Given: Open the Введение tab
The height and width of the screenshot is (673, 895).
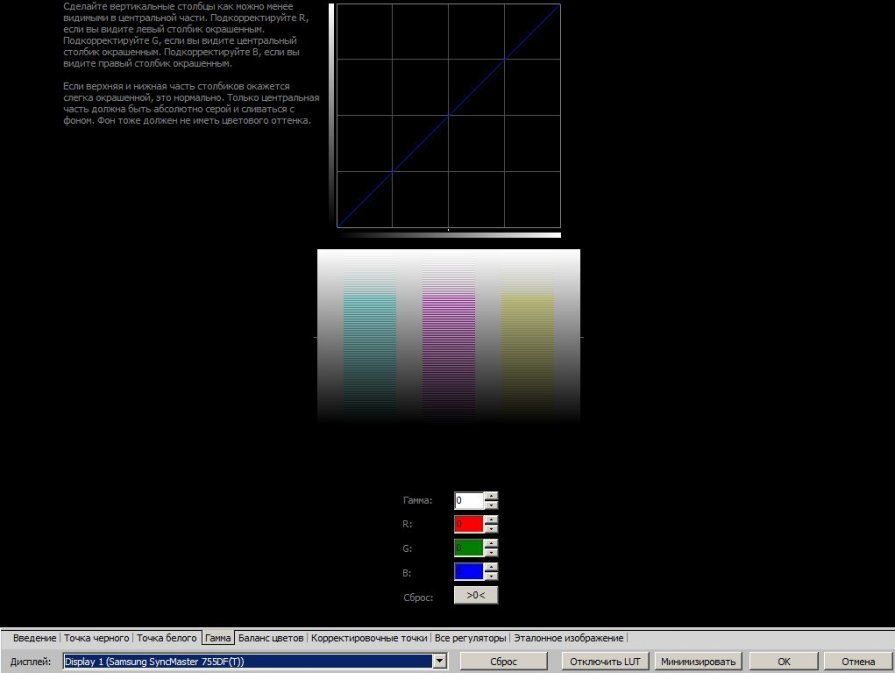Looking at the screenshot, I should (x=35, y=638).
